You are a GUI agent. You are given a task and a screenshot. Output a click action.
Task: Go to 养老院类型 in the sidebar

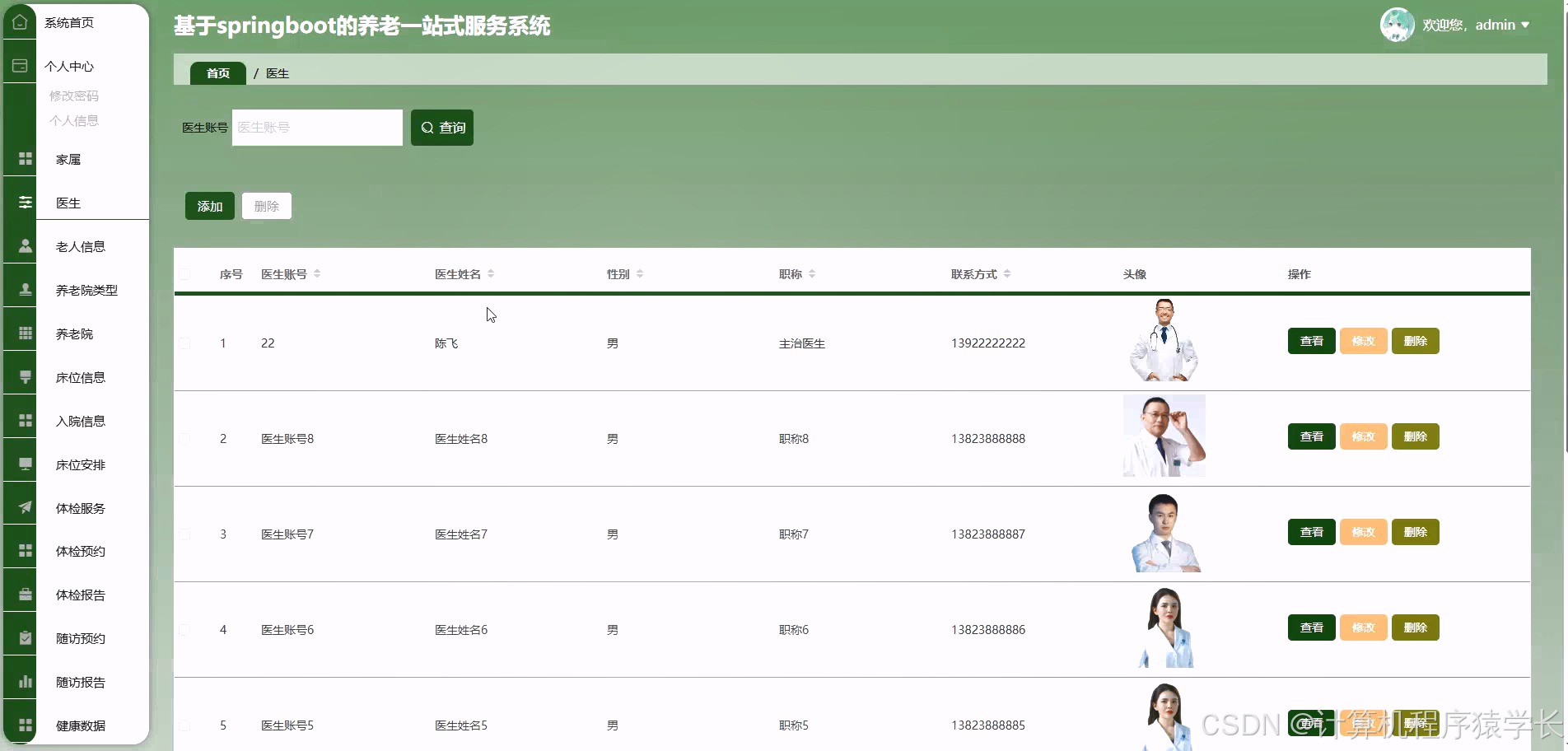coord(86,290)
